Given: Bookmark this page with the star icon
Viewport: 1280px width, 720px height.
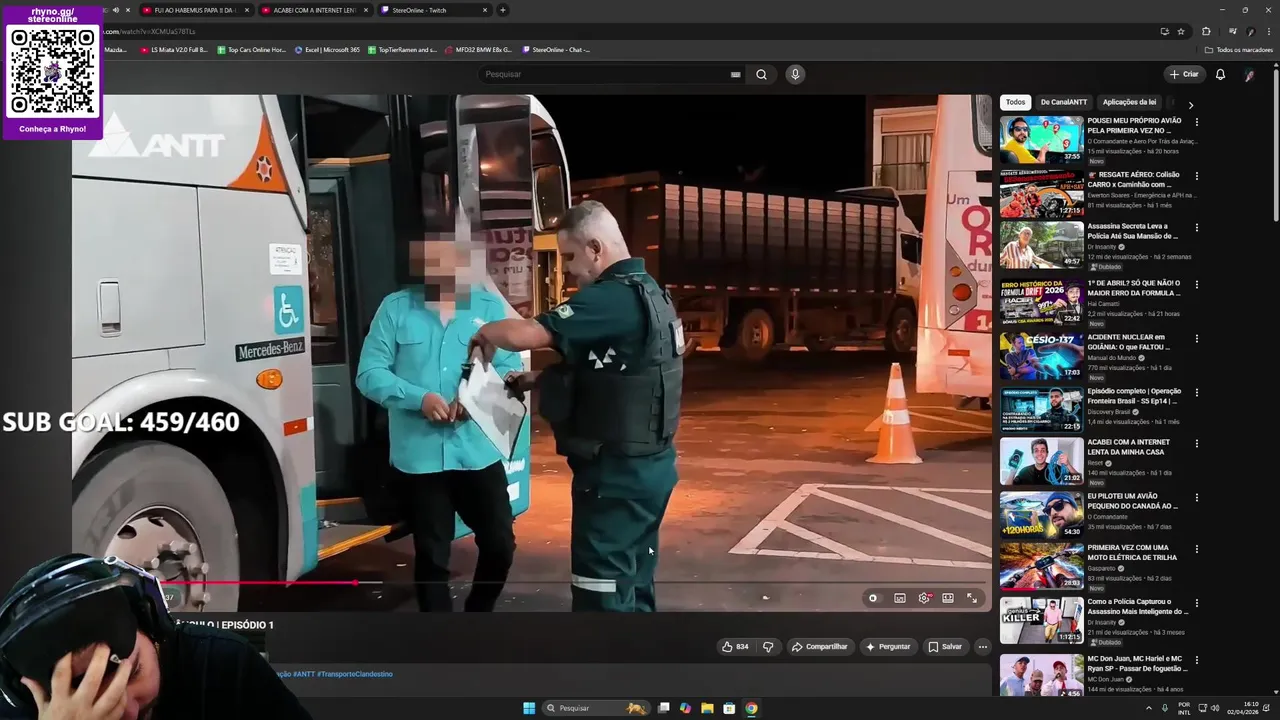Looking at the screenshot, I should click(1181, 31).
